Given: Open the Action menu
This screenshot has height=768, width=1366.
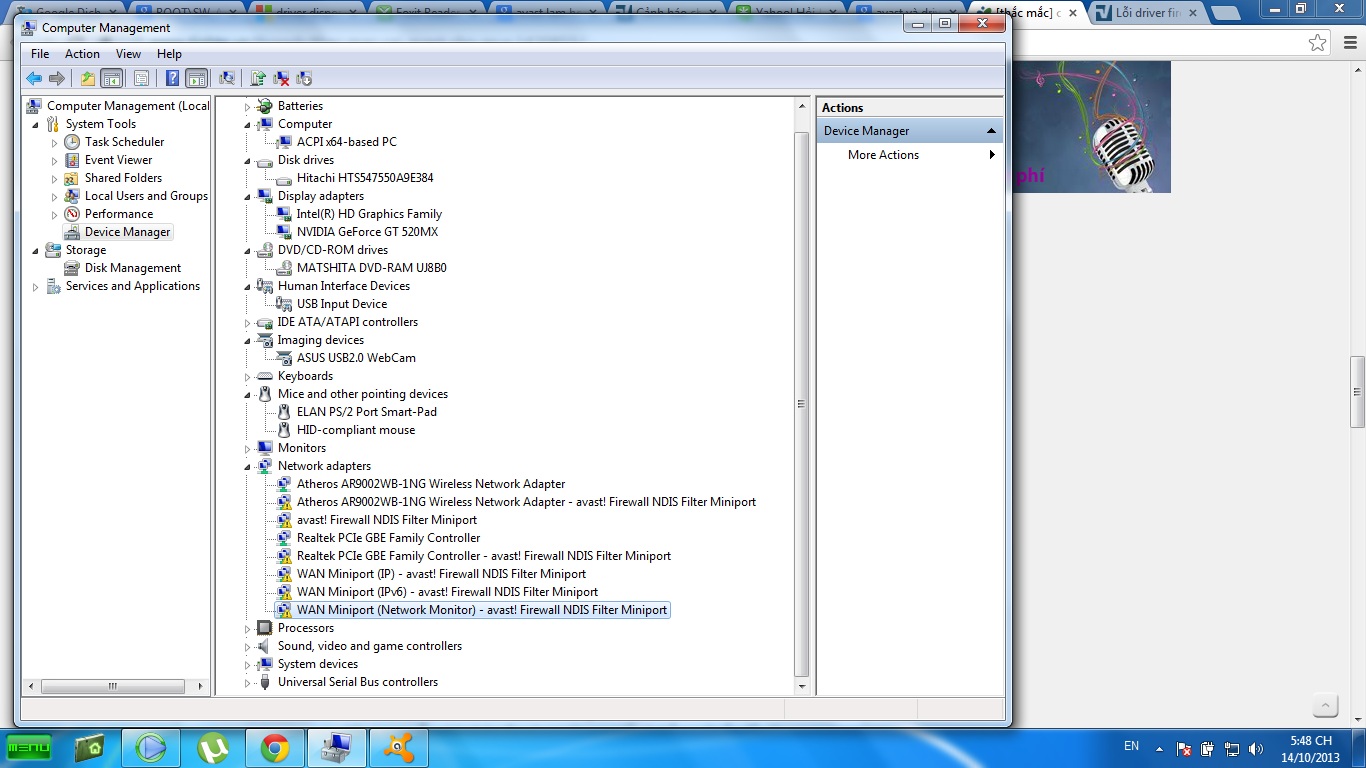Looking at the screenshot, I should pyautogui.click(x=82, y=54).
